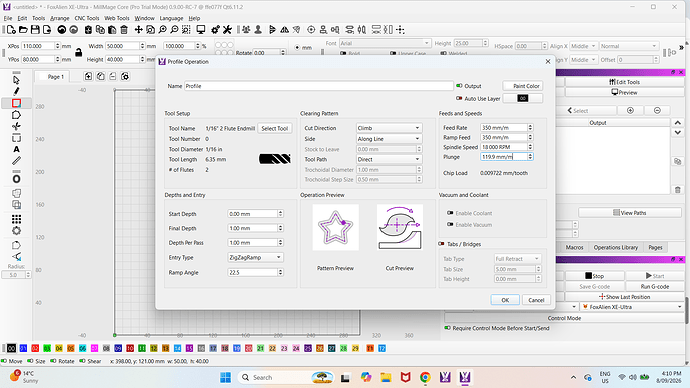Click the circled plus icon in right panel
Screen dimensions: 690x388
click(630, 110)
